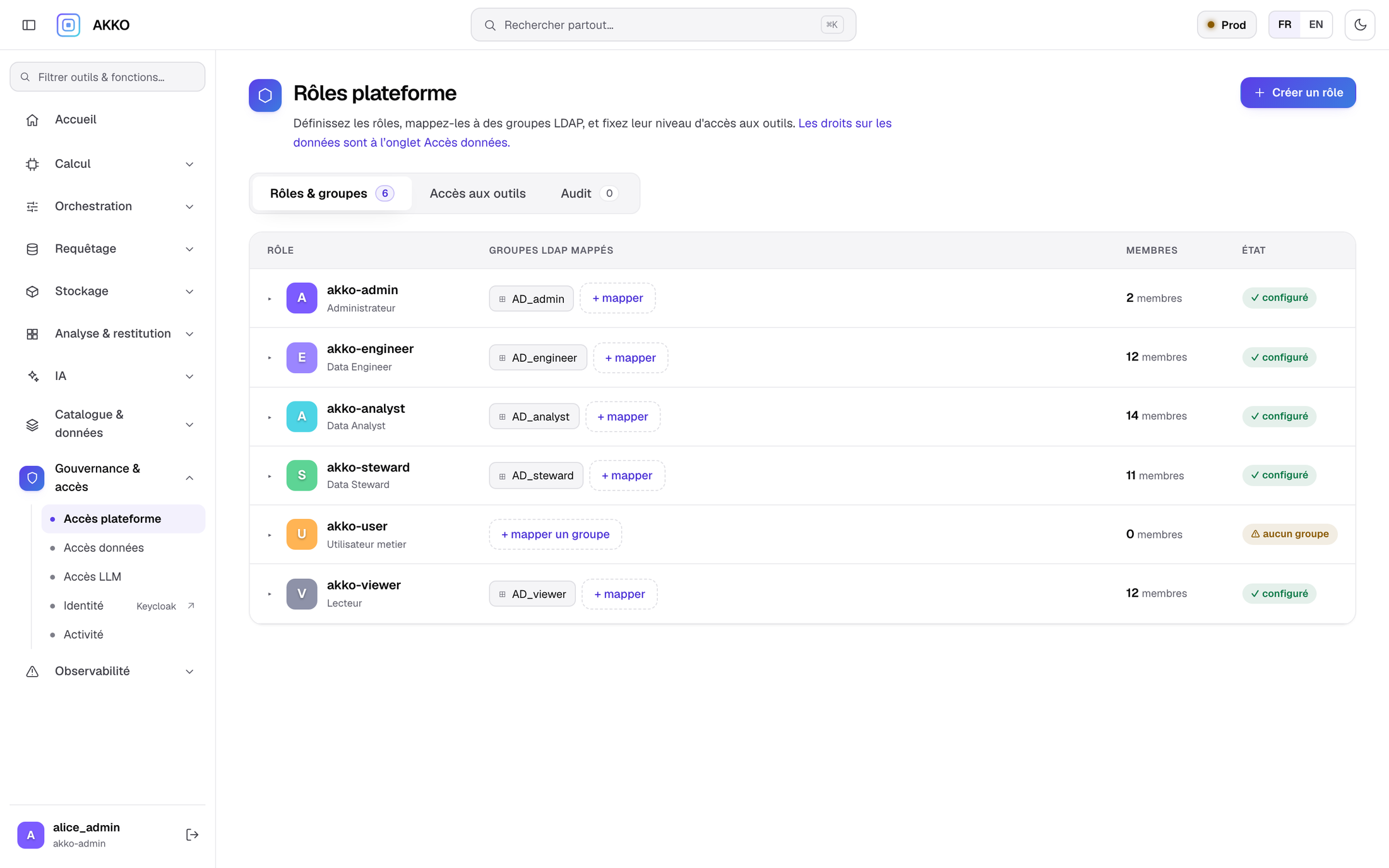1389x868 pixels.
Task: Switch language to EN
Action: pos(1316,25)
